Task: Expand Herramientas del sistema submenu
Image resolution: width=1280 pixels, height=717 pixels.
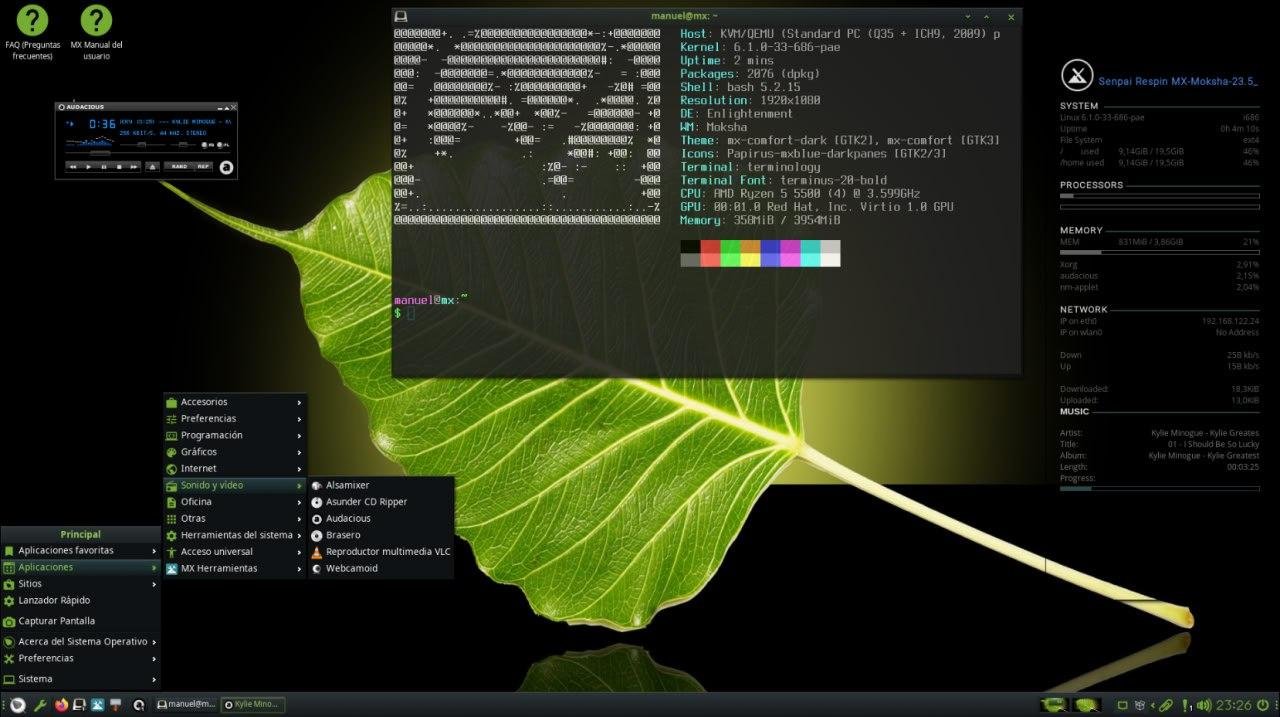Action: pos(235,535)
